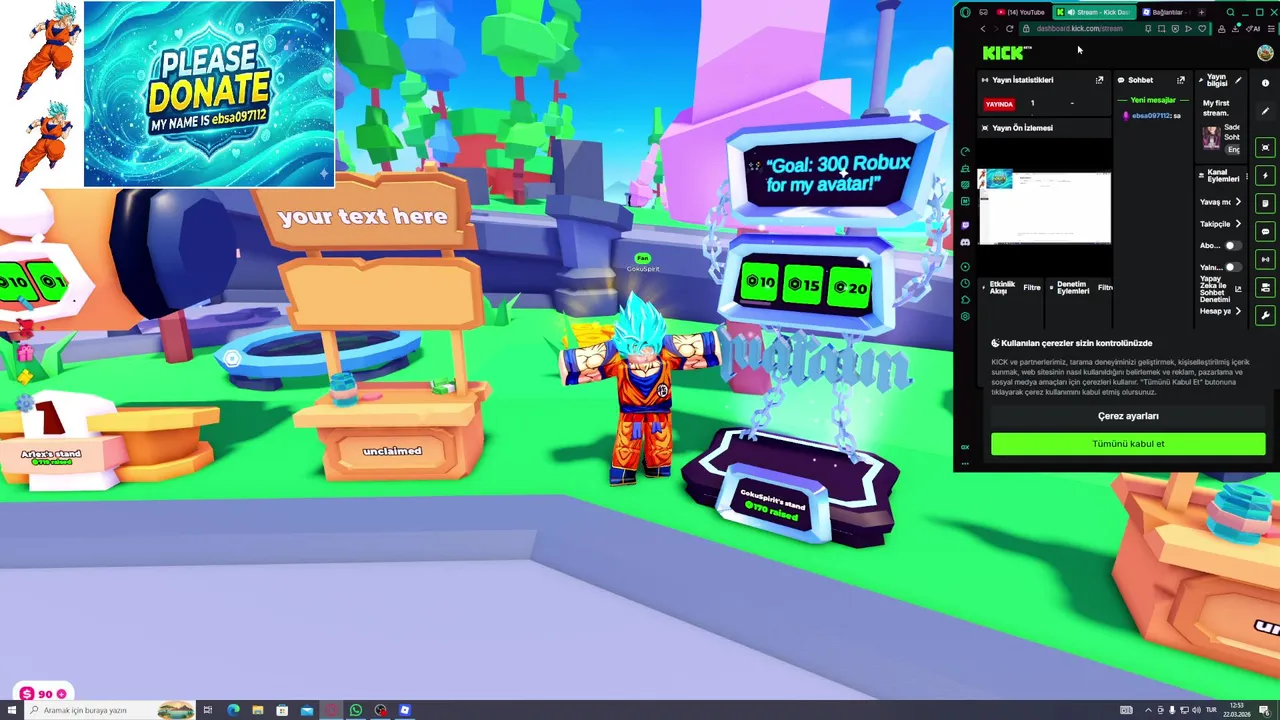1280x720 pixels.
Task: Pop out the Yayın İstatistikleri panel
Action: pyautogui.click(x=1099, y=80)
